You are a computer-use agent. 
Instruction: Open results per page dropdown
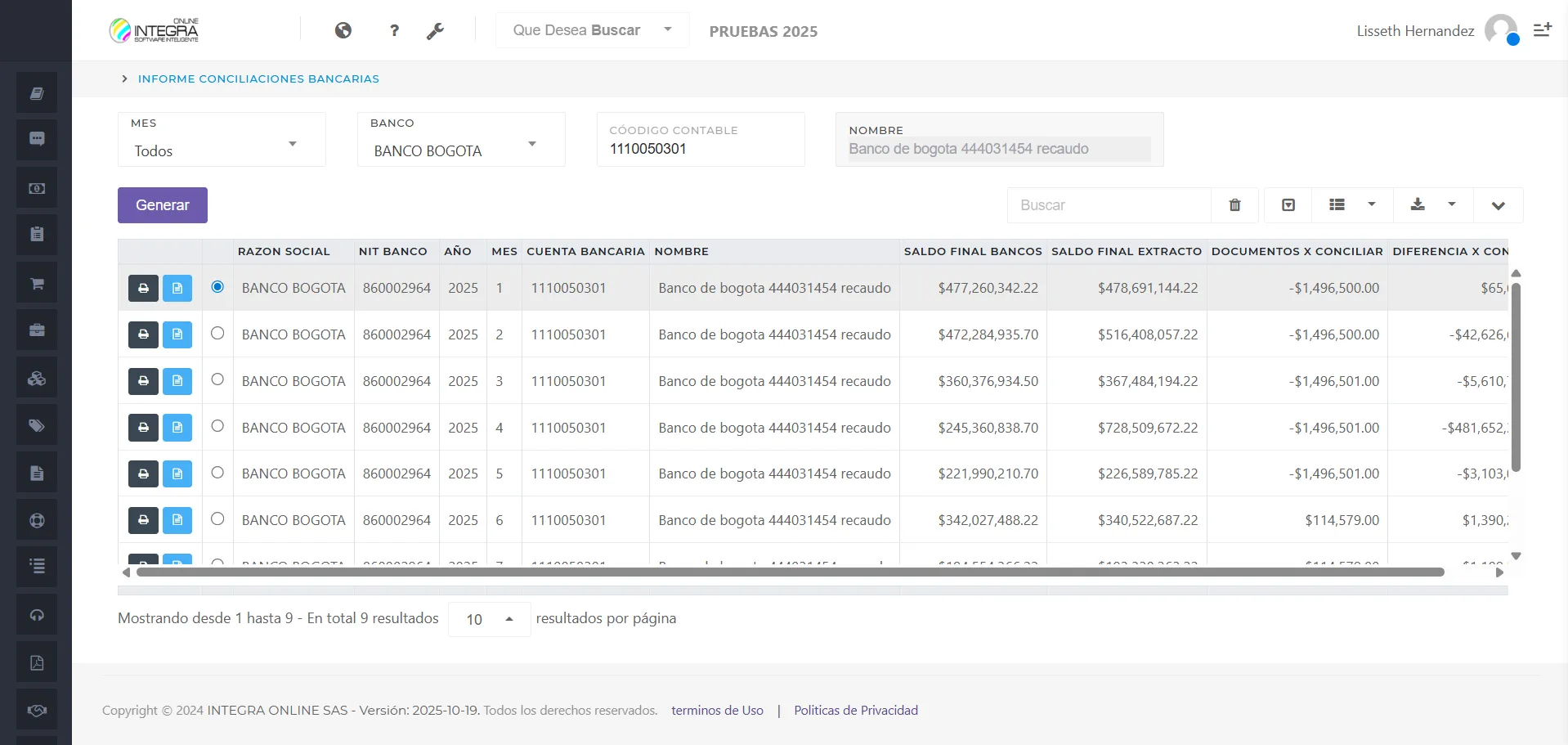tap(489, 619)
